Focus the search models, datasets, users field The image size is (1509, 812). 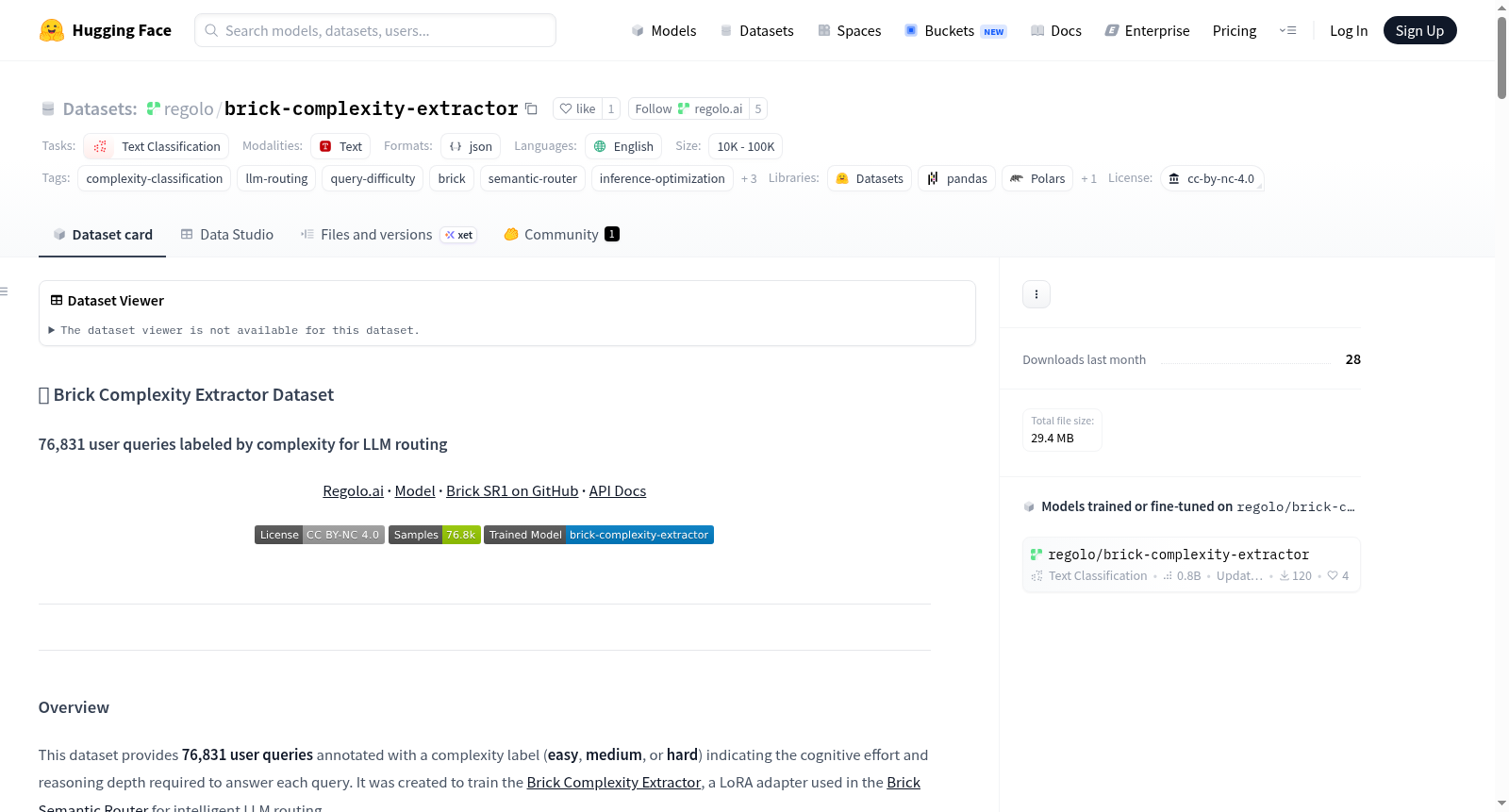(x=375, y=30)
